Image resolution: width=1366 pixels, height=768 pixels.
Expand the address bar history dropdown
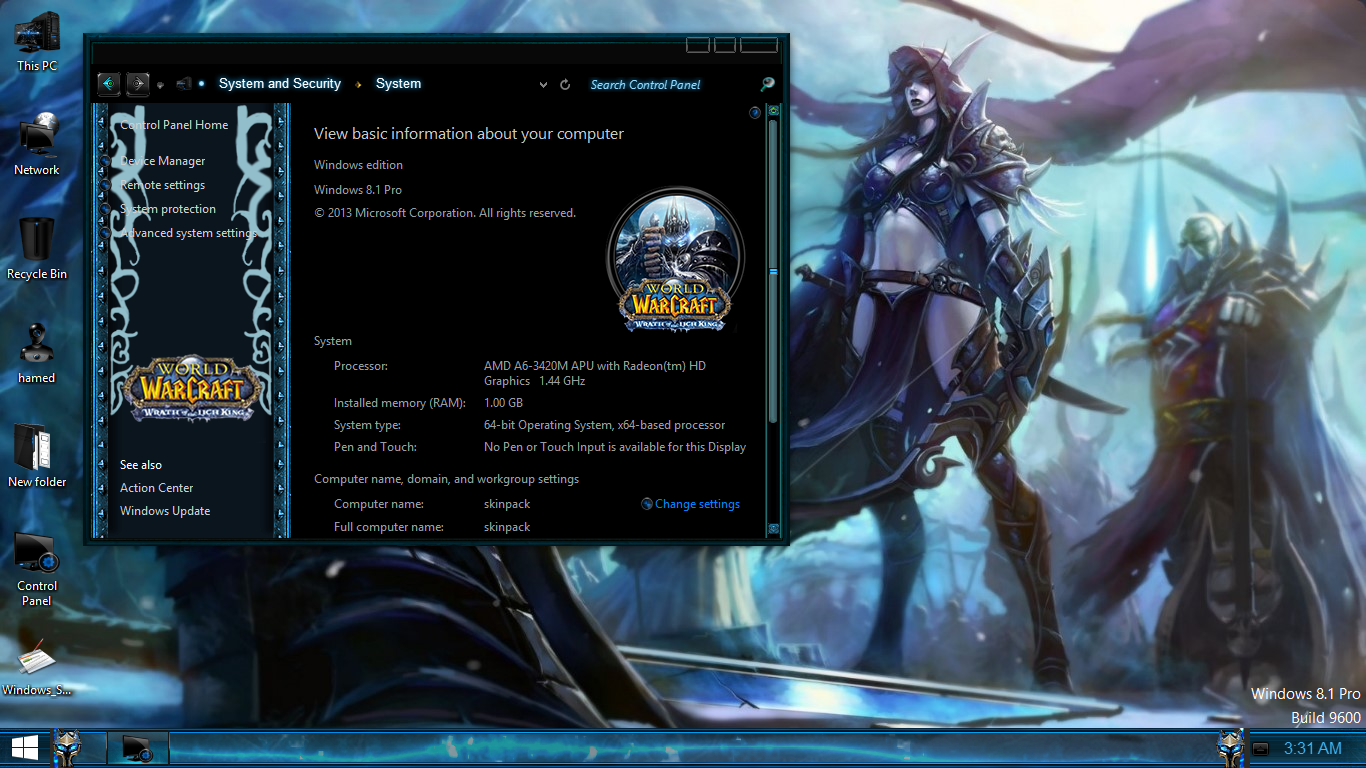(543, 85)
